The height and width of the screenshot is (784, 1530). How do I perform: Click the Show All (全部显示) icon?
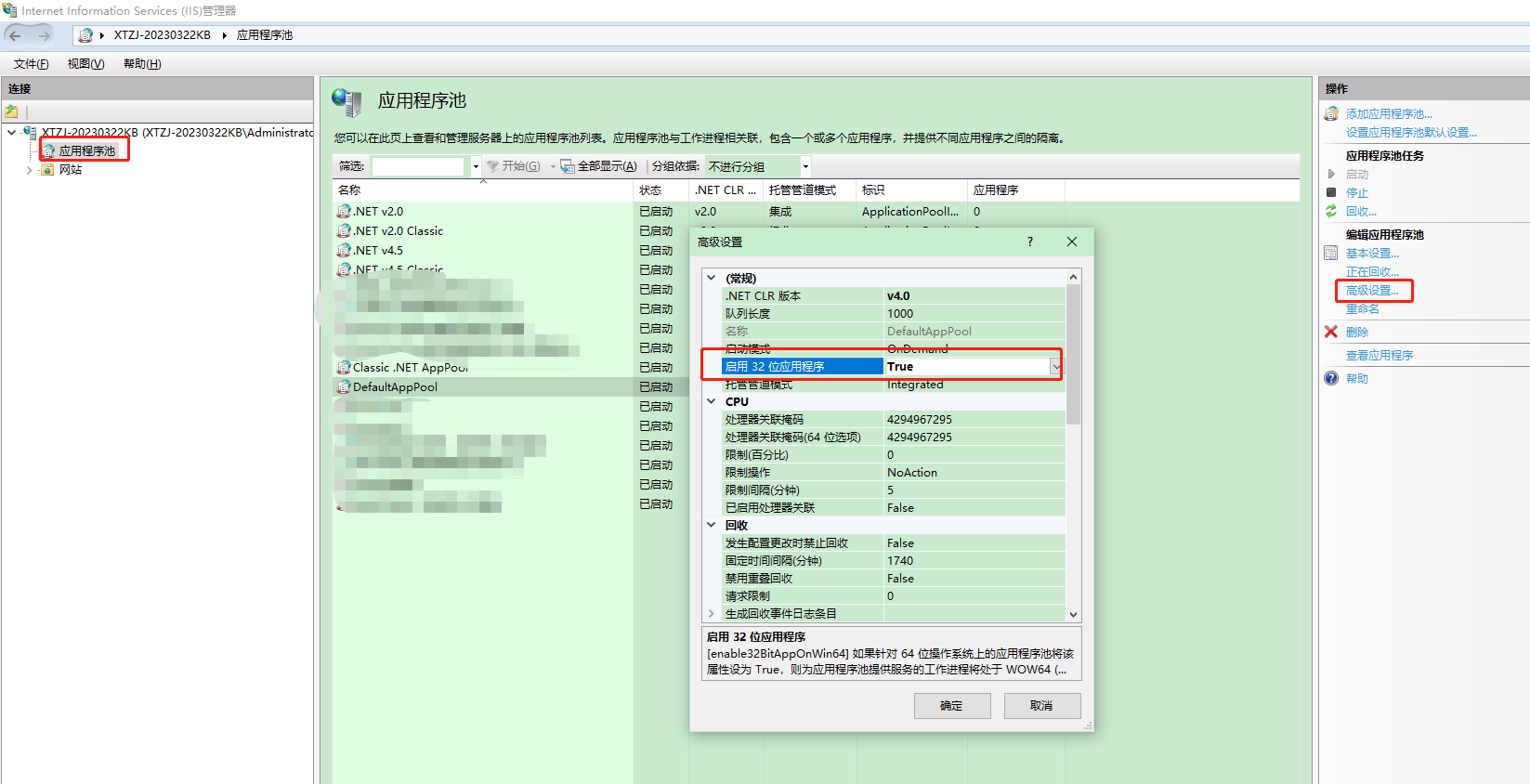568,166
